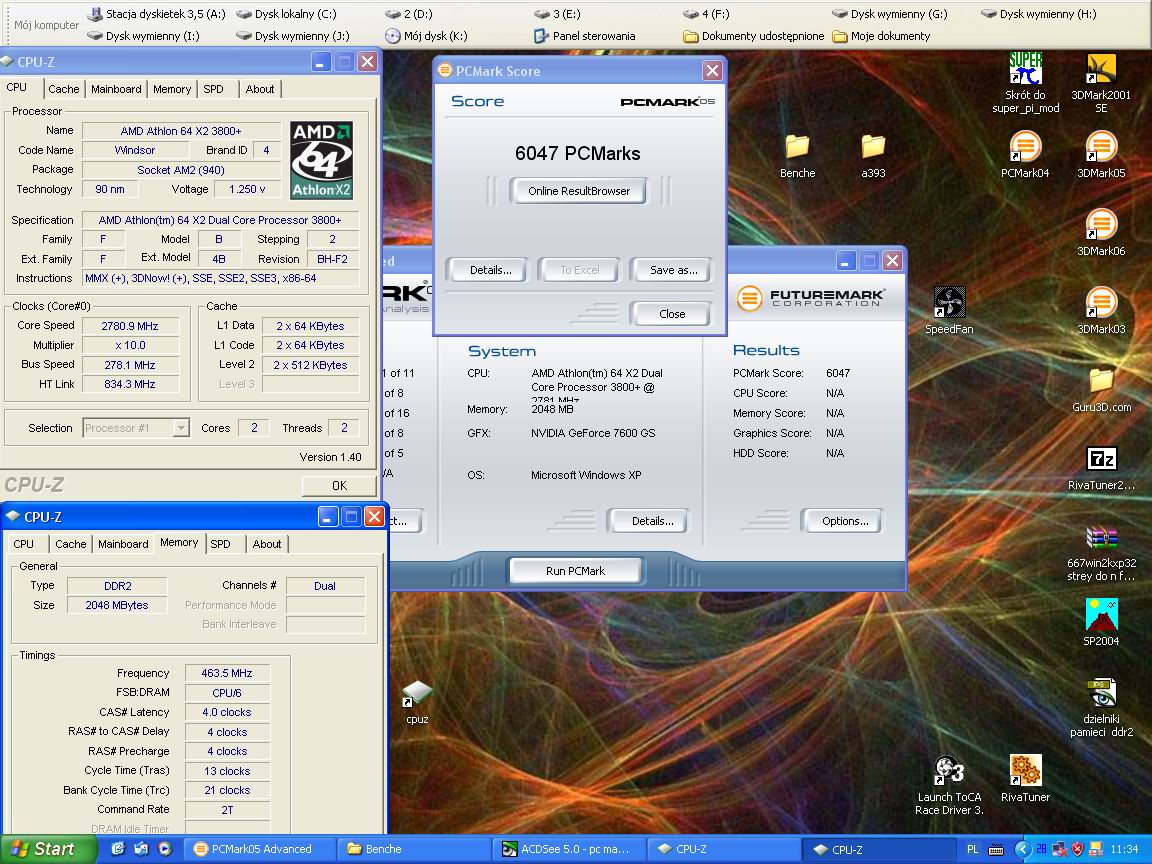Open the cpuz desktop shortcut
The height and width of the screenshot is (864, 1152).
417,702
